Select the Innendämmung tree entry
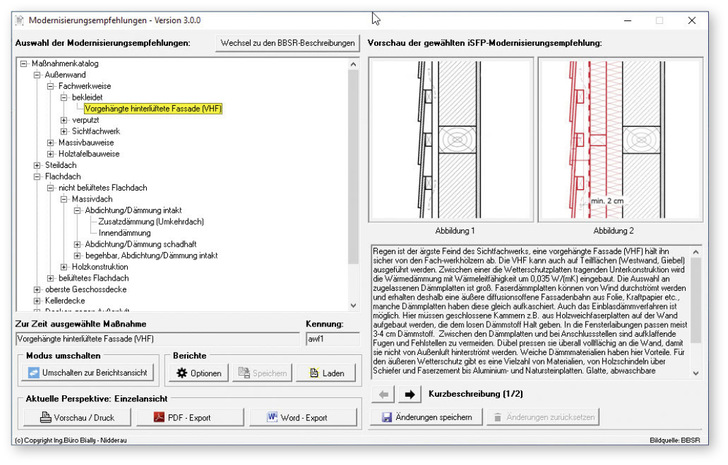The width and height of the screenshot is (728, 465). [124, 232]
